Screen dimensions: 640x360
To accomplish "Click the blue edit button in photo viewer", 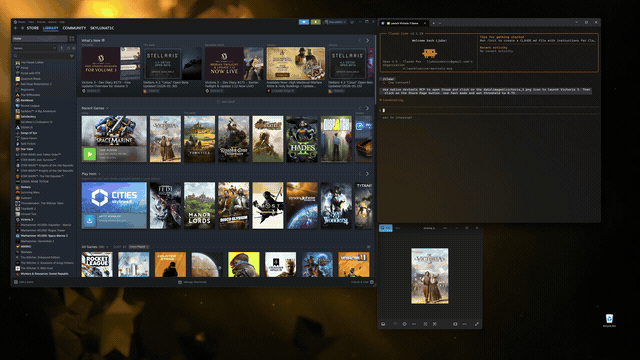I will point(386,228).
